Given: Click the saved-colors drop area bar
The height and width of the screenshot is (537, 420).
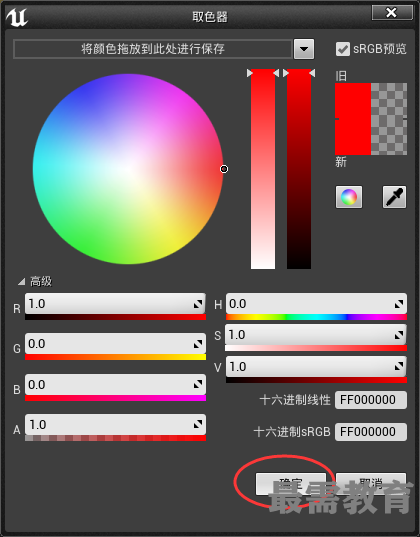Looking at the screenshot, I should coord(153,49).
